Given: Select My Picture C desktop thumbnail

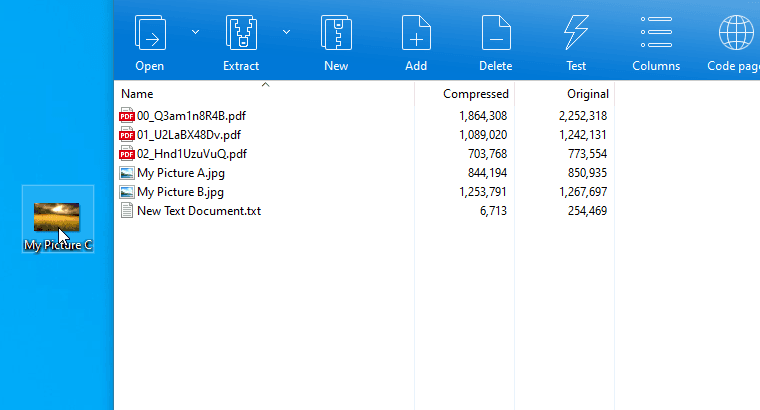Looking at the screenshot, I should pyautogui.click(x=57, y=217).
